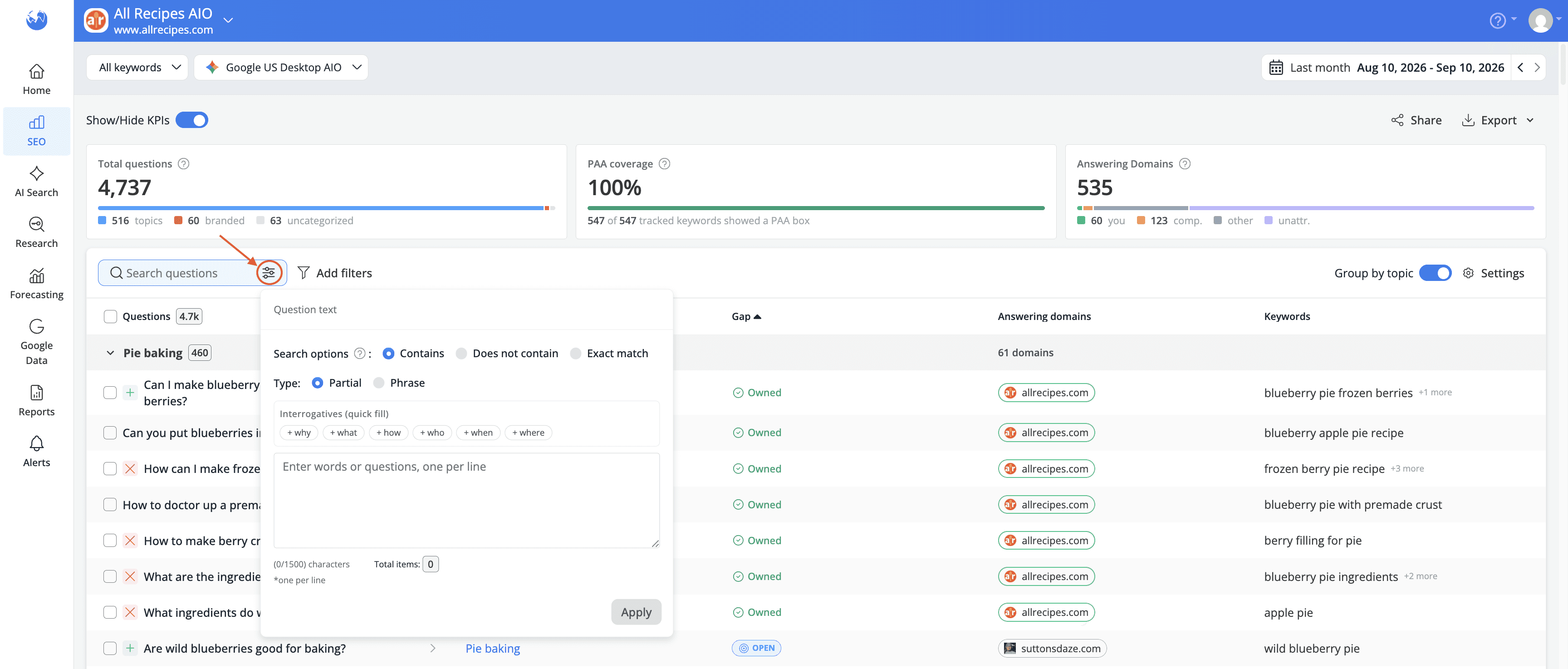Expand the All Recipes AIO project switcher
The height and width of the screenshot is (669, 1568).
[x=228, y=21]
